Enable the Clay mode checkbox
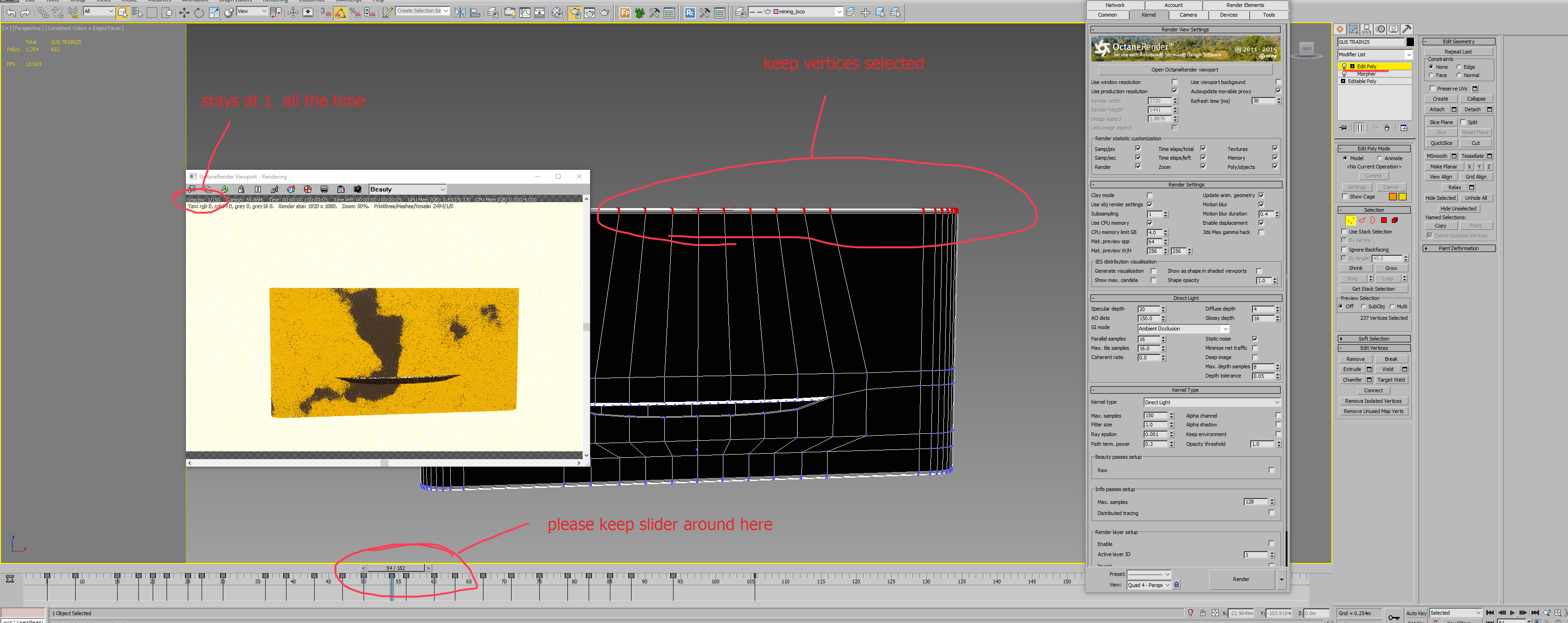1568x623 pixels. [1149, 196]
